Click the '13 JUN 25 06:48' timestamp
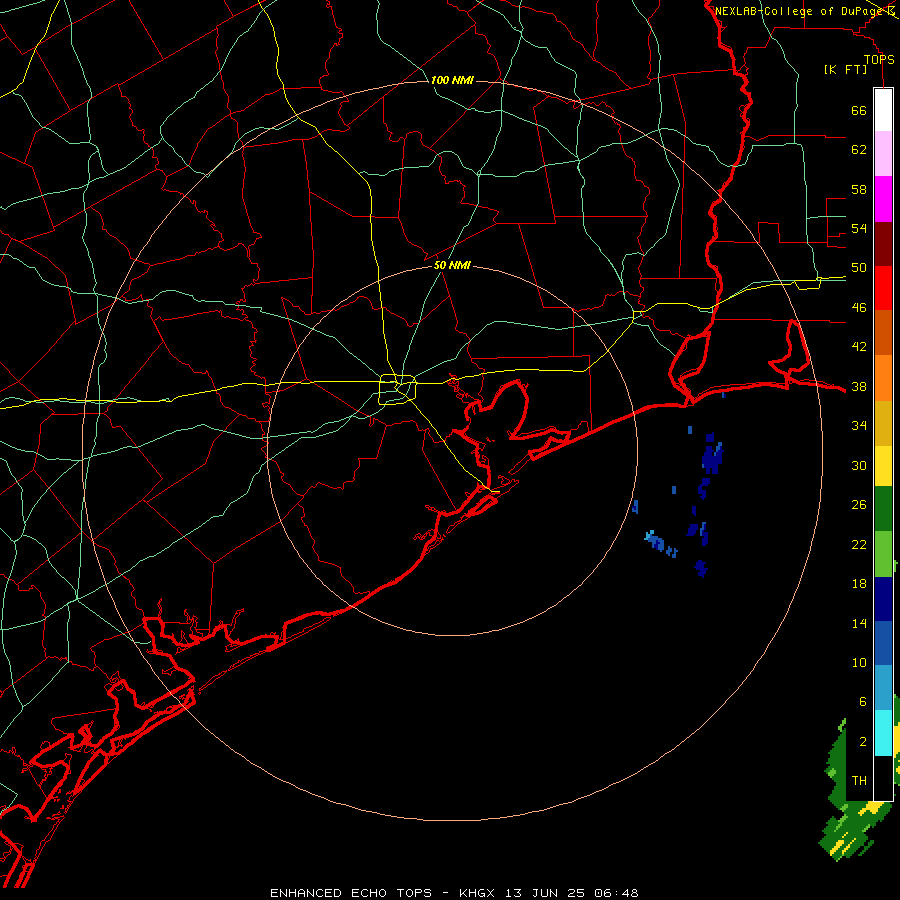Screen dimensions: 900x900 [572, 893]
